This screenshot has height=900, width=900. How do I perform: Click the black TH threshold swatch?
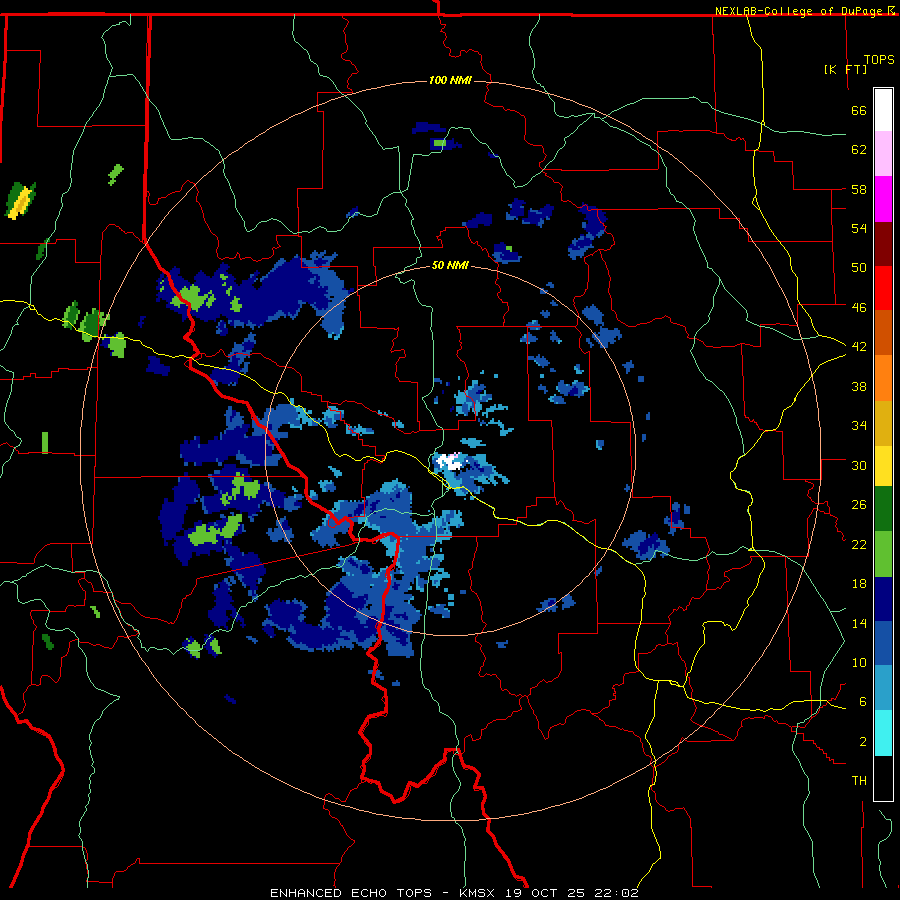pos(883,778)
